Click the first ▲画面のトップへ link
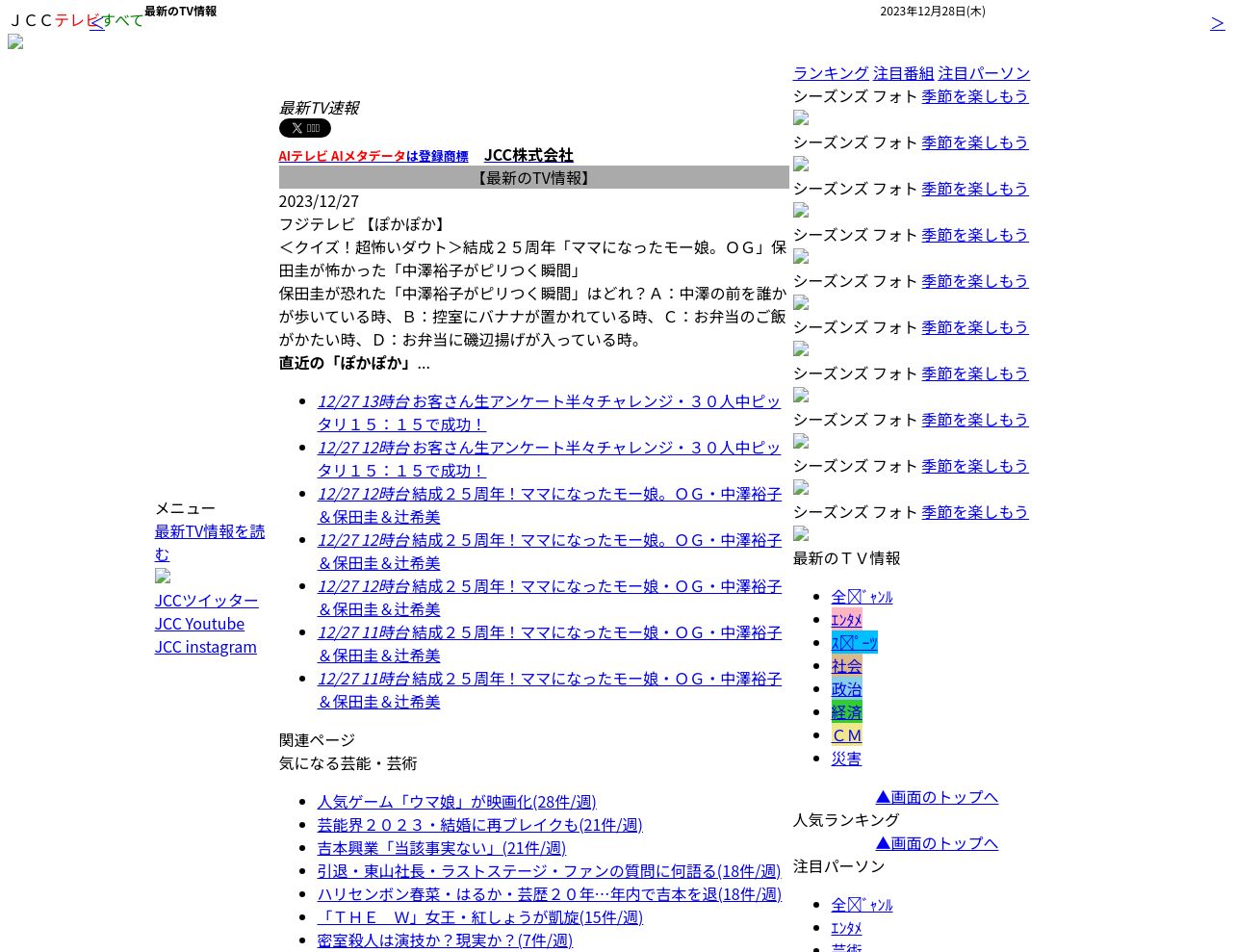 pos(937,797)
